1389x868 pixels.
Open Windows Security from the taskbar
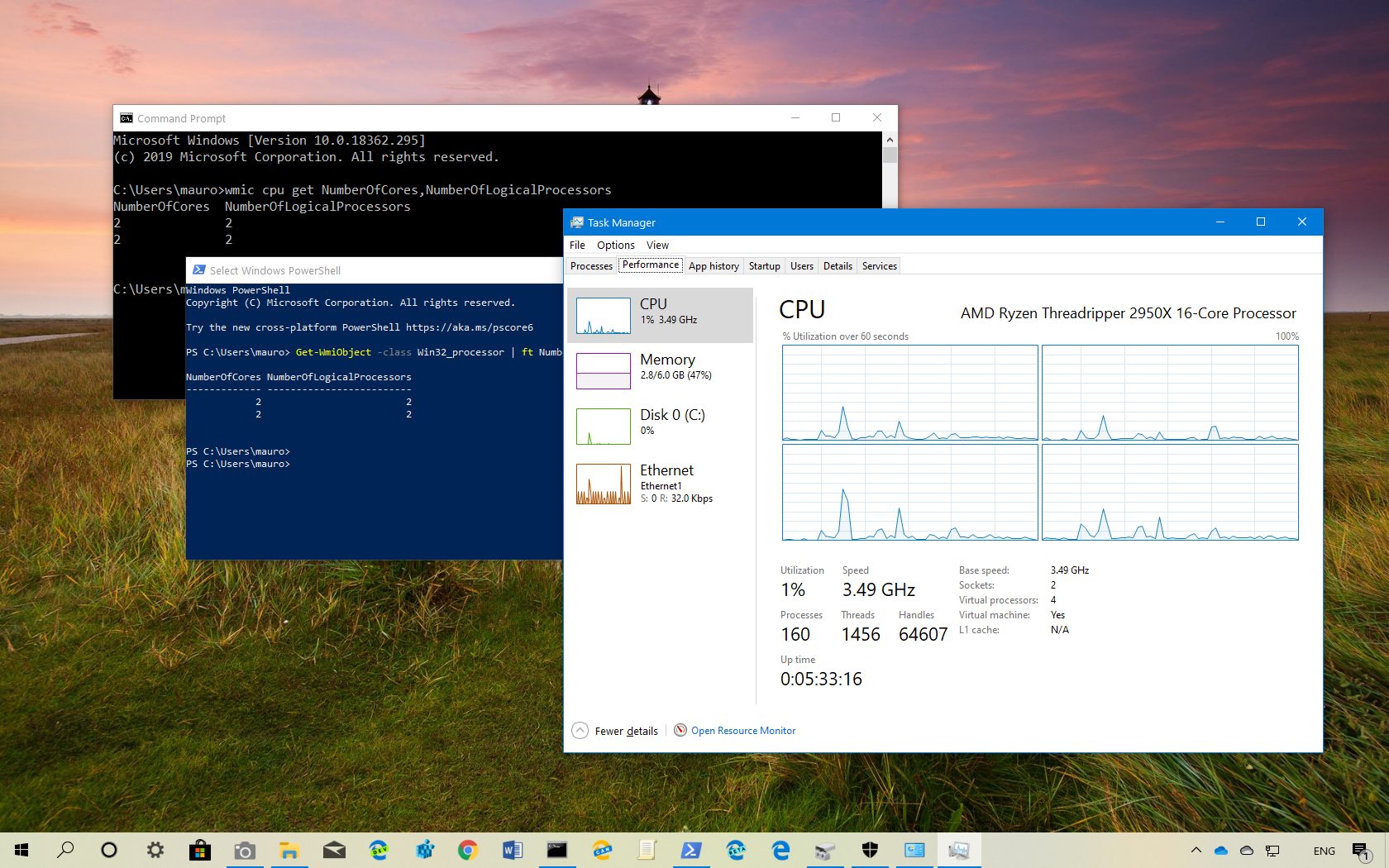(869, 850)
